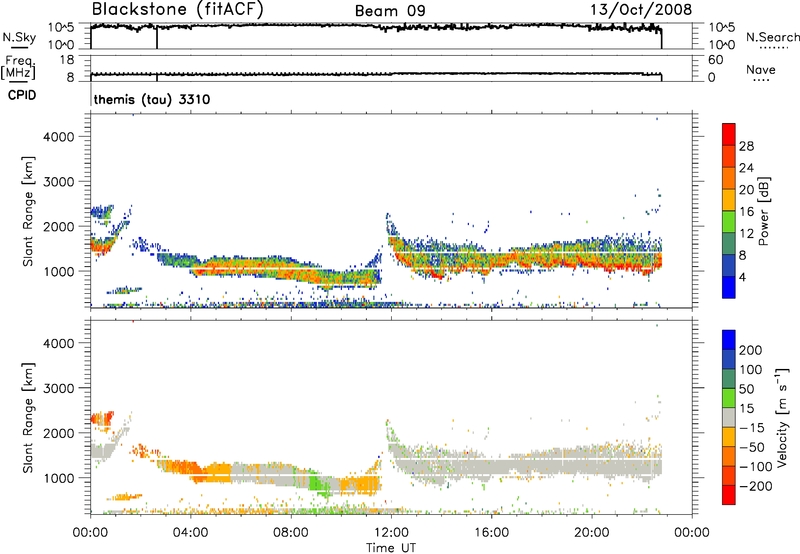Click the '16' power colorbar label
The width and height of the screenshot is (800, 554).
pos(746,212)
